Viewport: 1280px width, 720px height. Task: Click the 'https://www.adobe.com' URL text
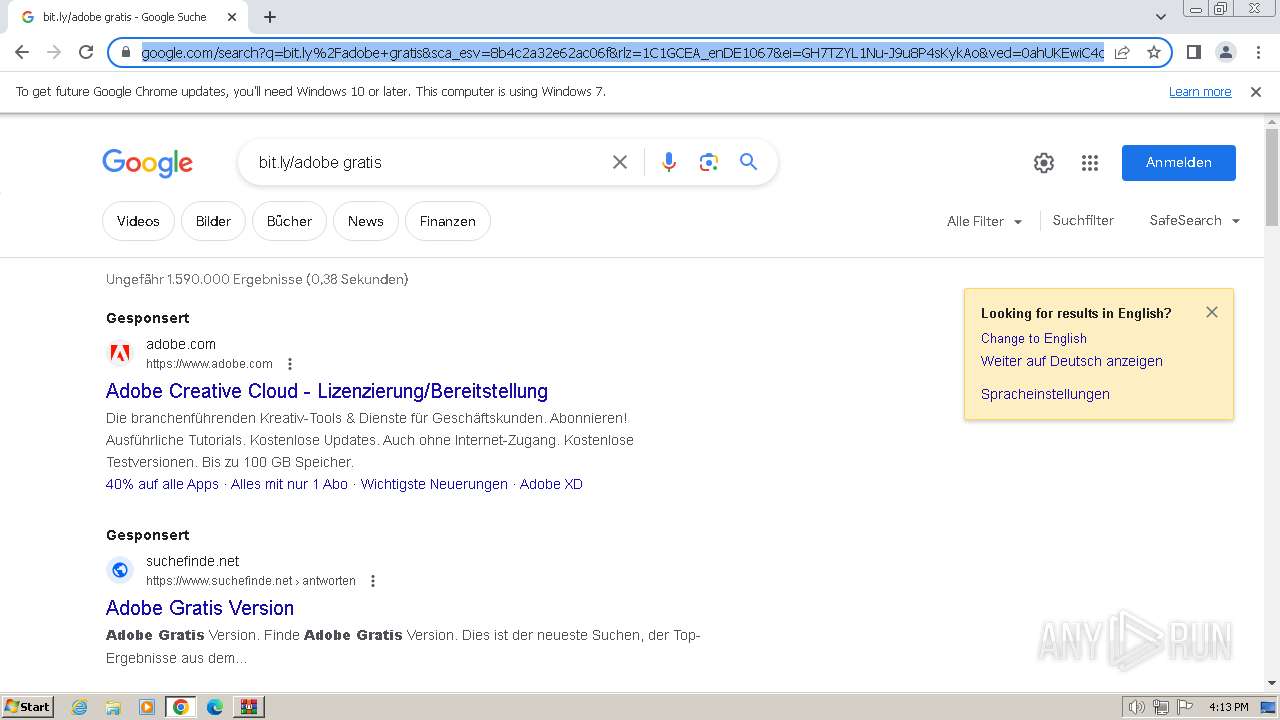209,364
